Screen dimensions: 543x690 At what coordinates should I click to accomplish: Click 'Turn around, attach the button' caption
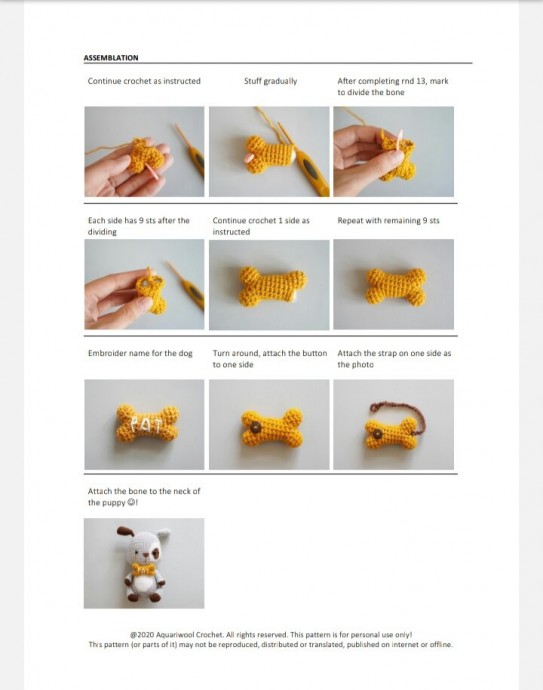click(x=270, y=359)
